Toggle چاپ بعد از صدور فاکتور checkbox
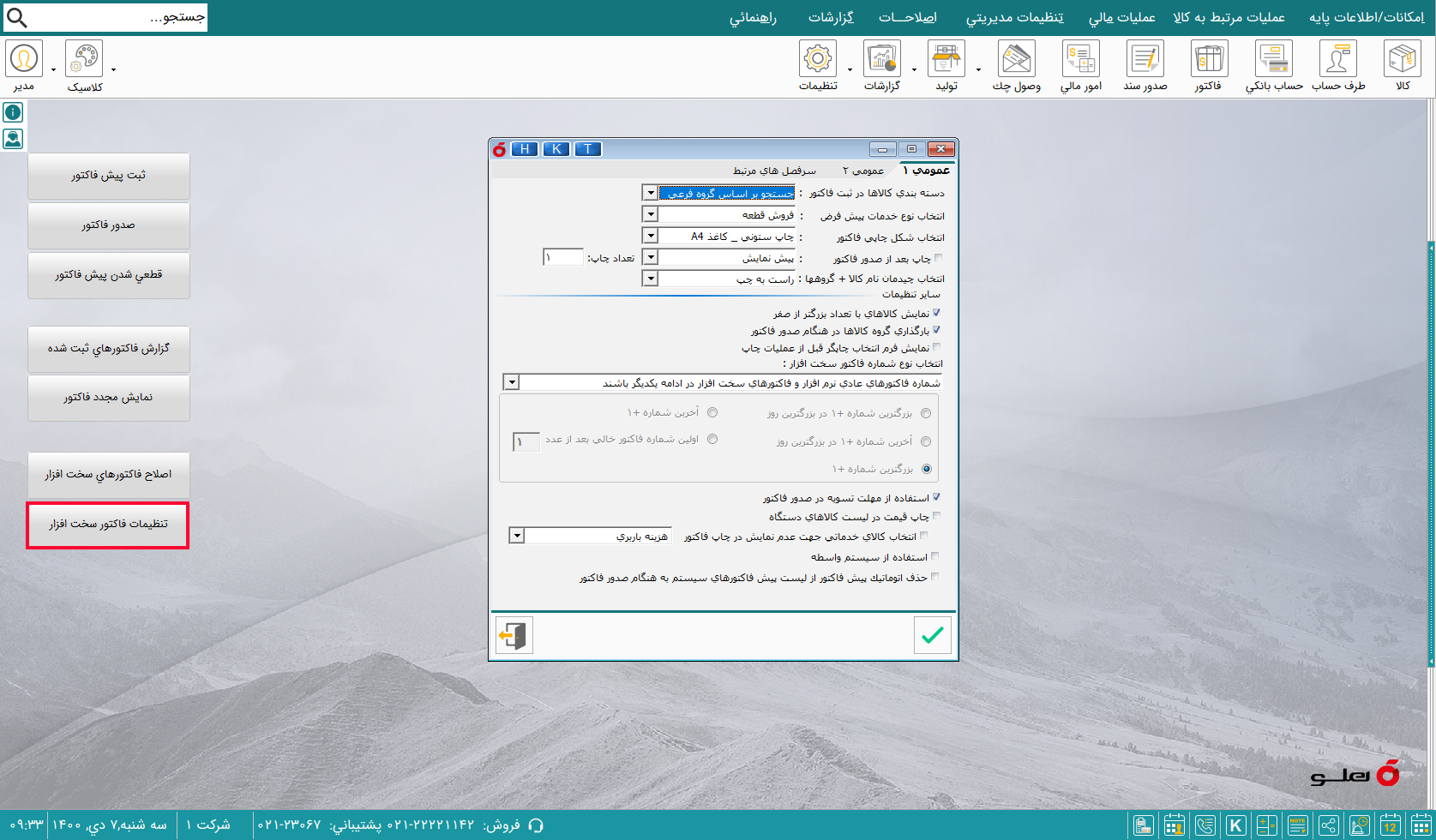Screen dimensions: 1436x840 938,258
